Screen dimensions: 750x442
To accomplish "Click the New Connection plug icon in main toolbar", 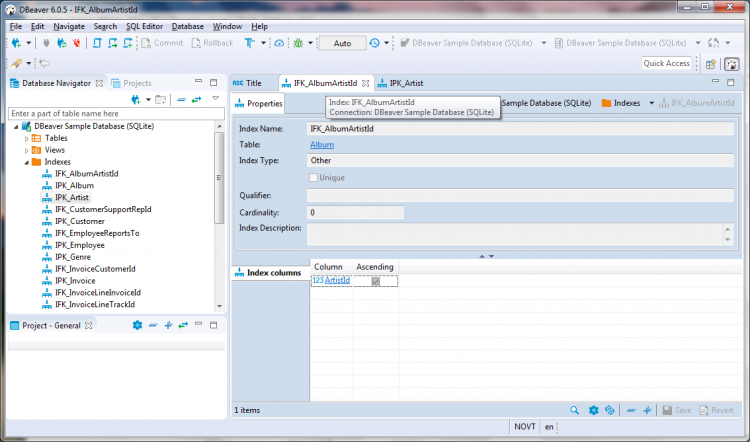I will [x=16, y=43].
